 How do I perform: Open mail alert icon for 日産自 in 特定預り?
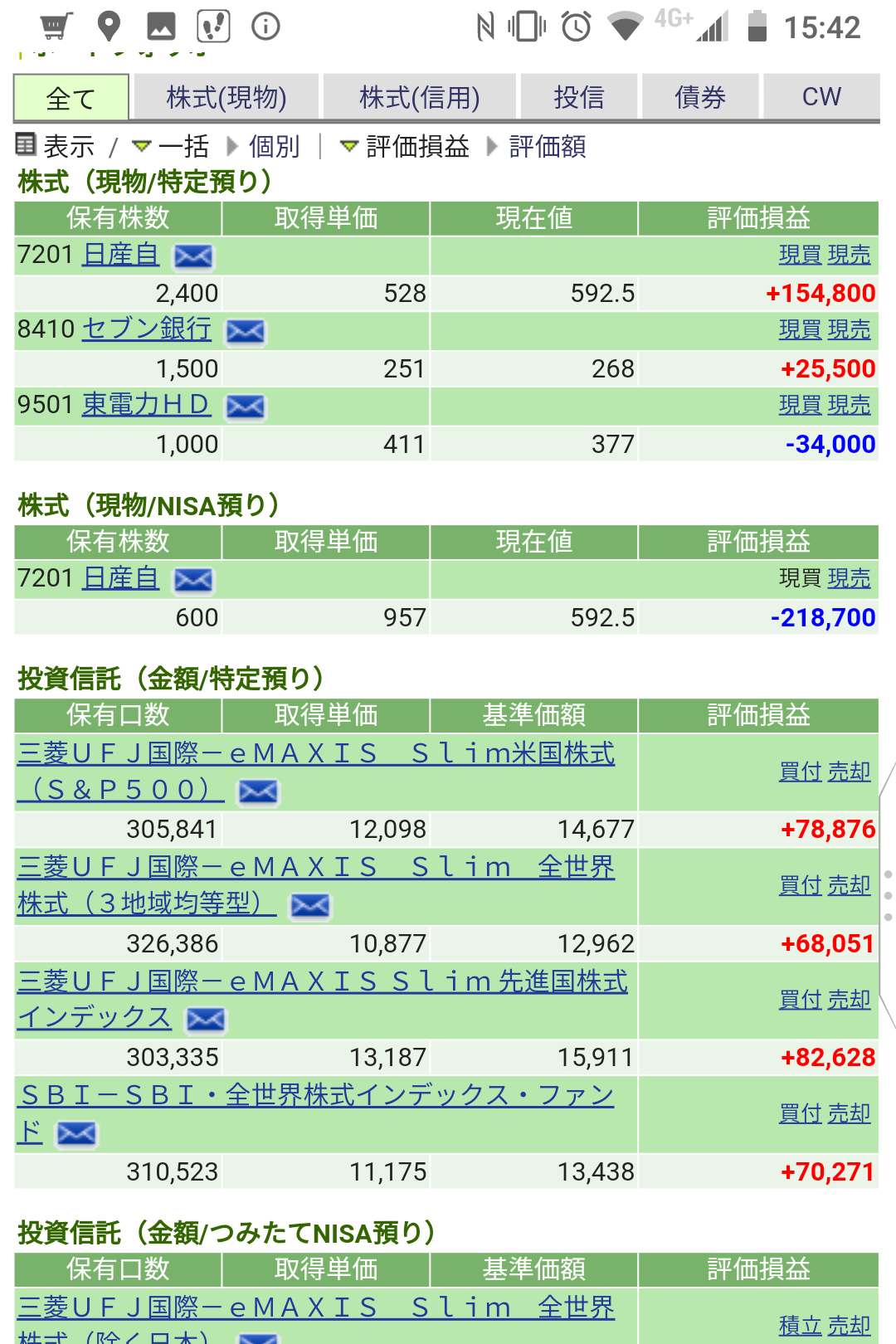[192, 256]
